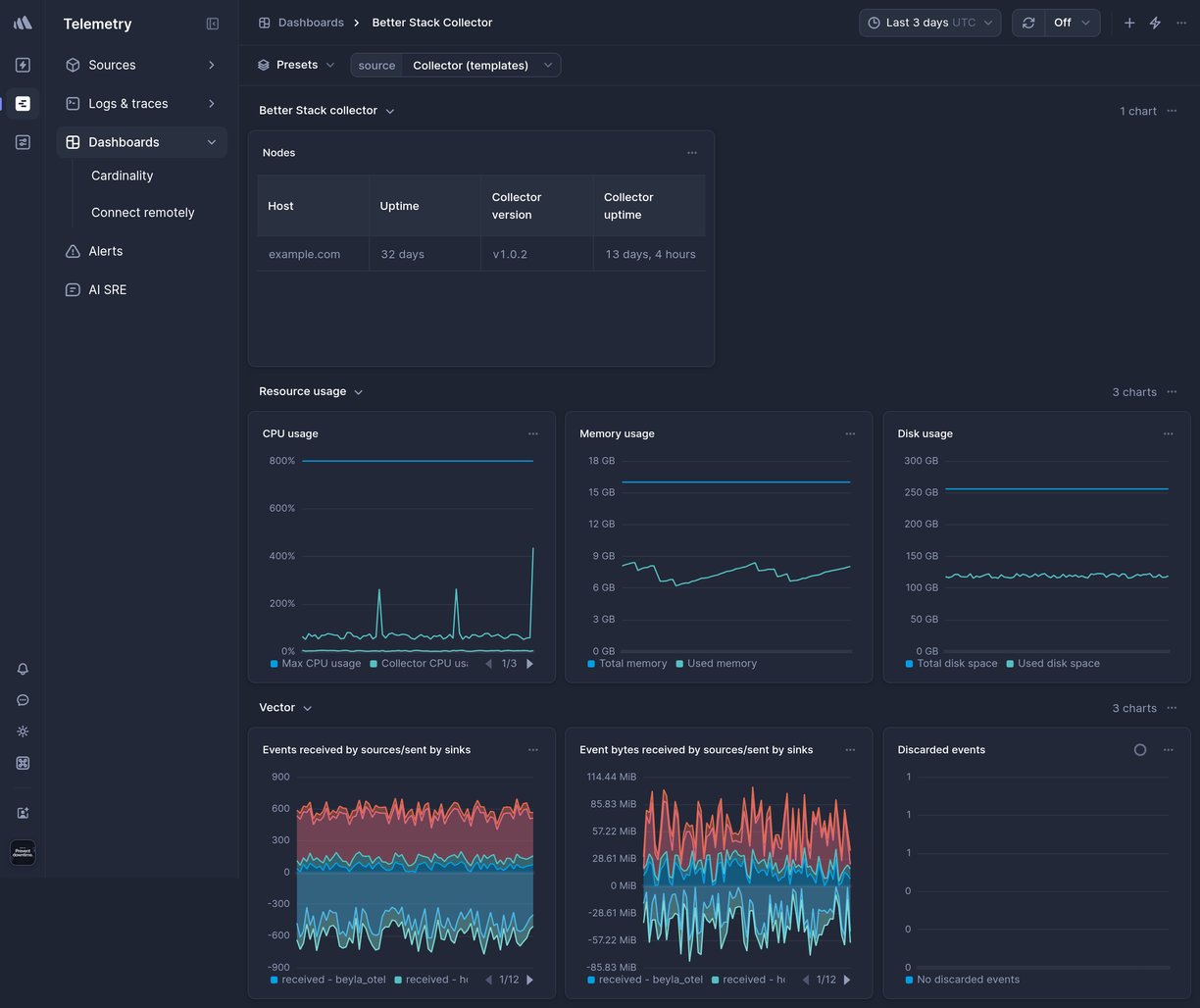This screenshot has height=1008, width=1200.
Task: Click the example.com host cell
Action: tap(314, 254)
